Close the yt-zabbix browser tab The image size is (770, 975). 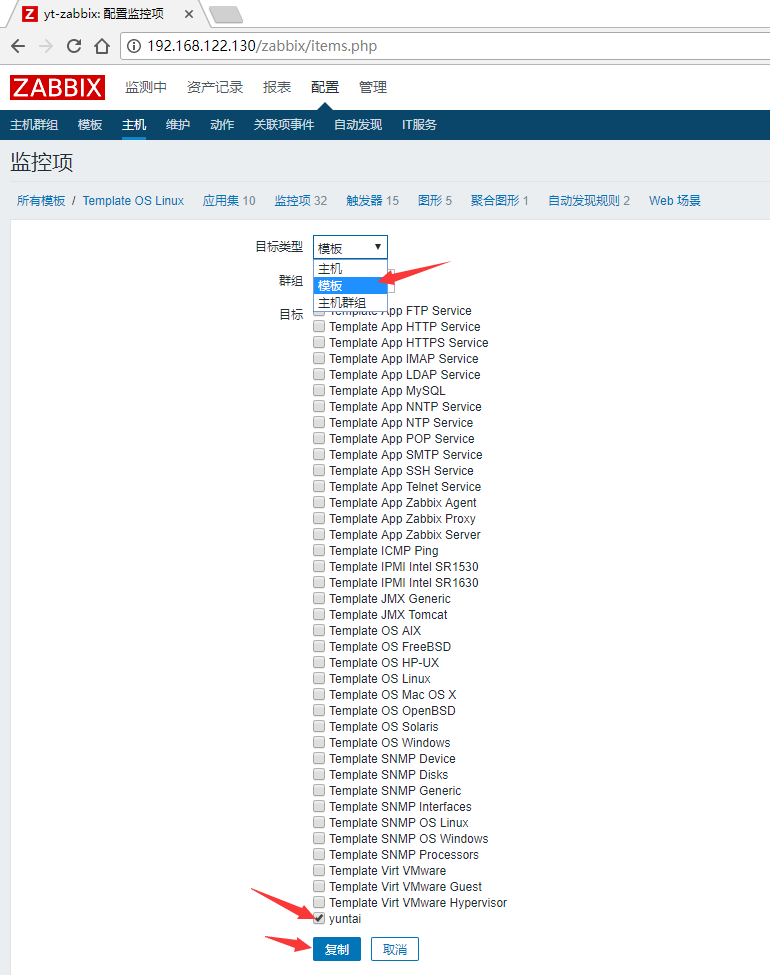(188, 14)
